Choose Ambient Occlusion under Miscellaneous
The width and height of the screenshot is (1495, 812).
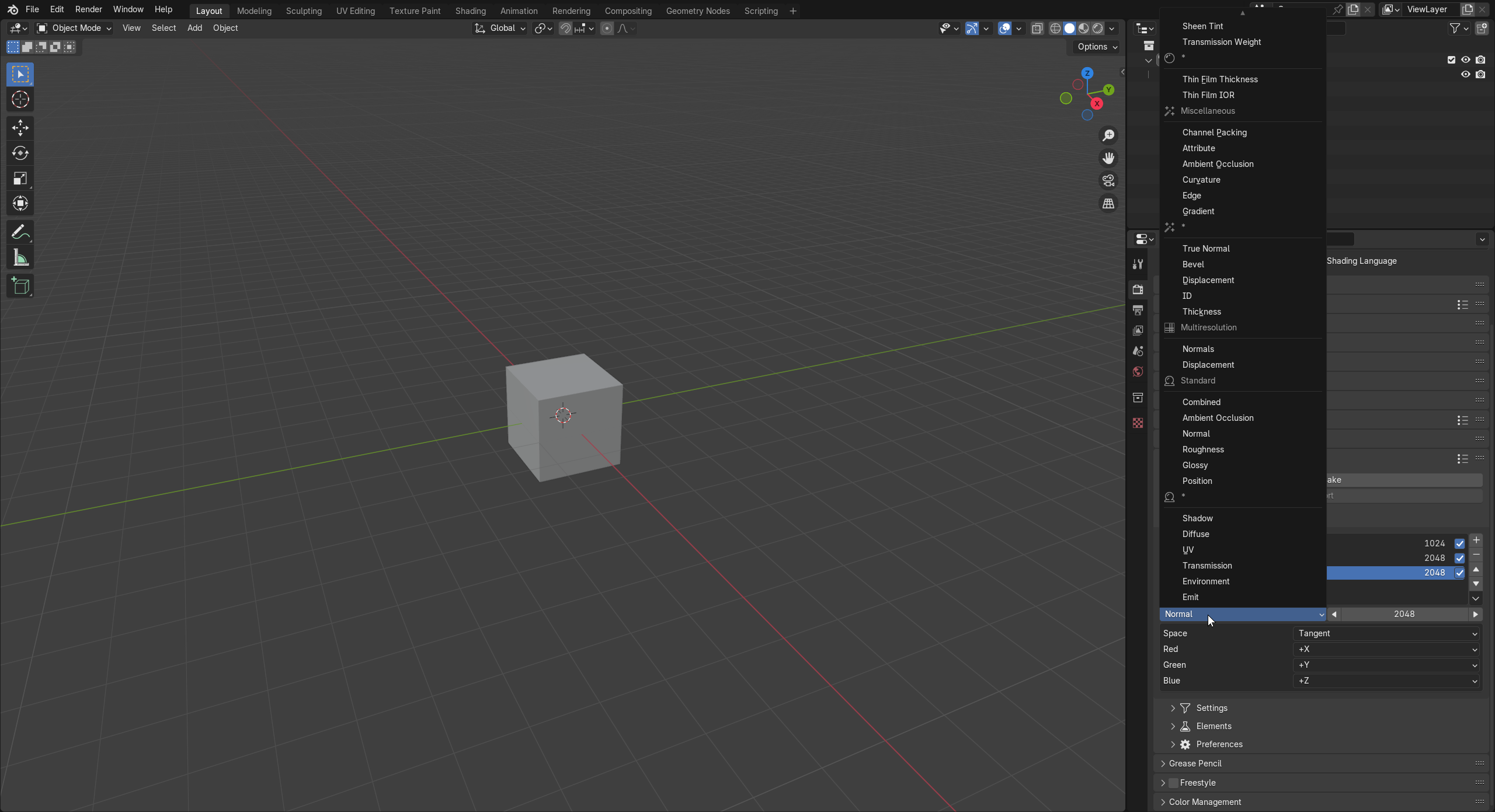[1218, 164]
